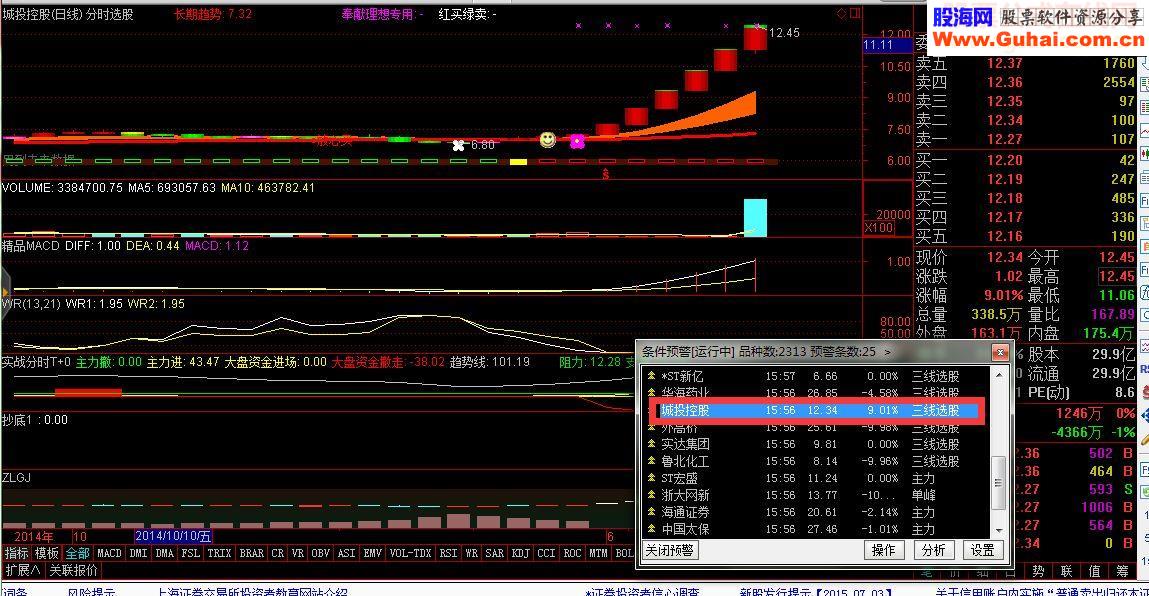Screen dimensions: 1149x596
Task: Select the 城投控股 alert row
Action: tap(817, 411)
